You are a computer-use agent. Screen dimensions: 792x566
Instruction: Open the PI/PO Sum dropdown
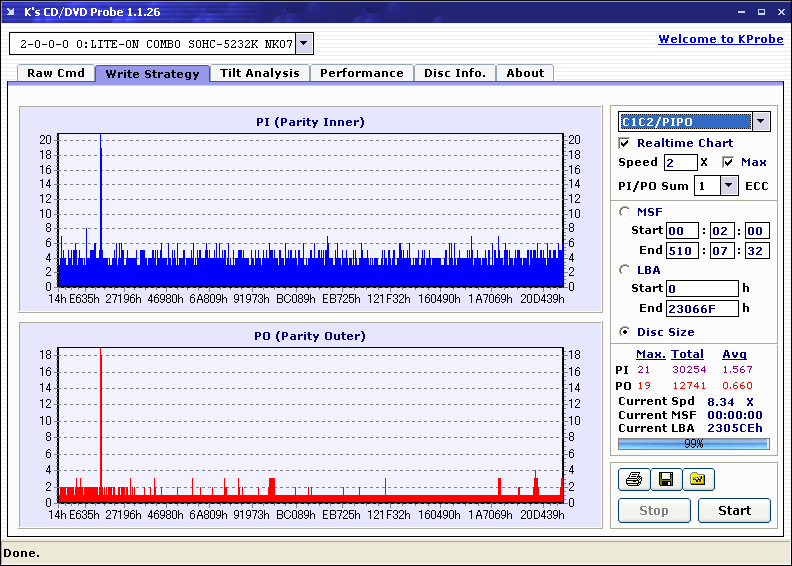click(x=728, y=186)
